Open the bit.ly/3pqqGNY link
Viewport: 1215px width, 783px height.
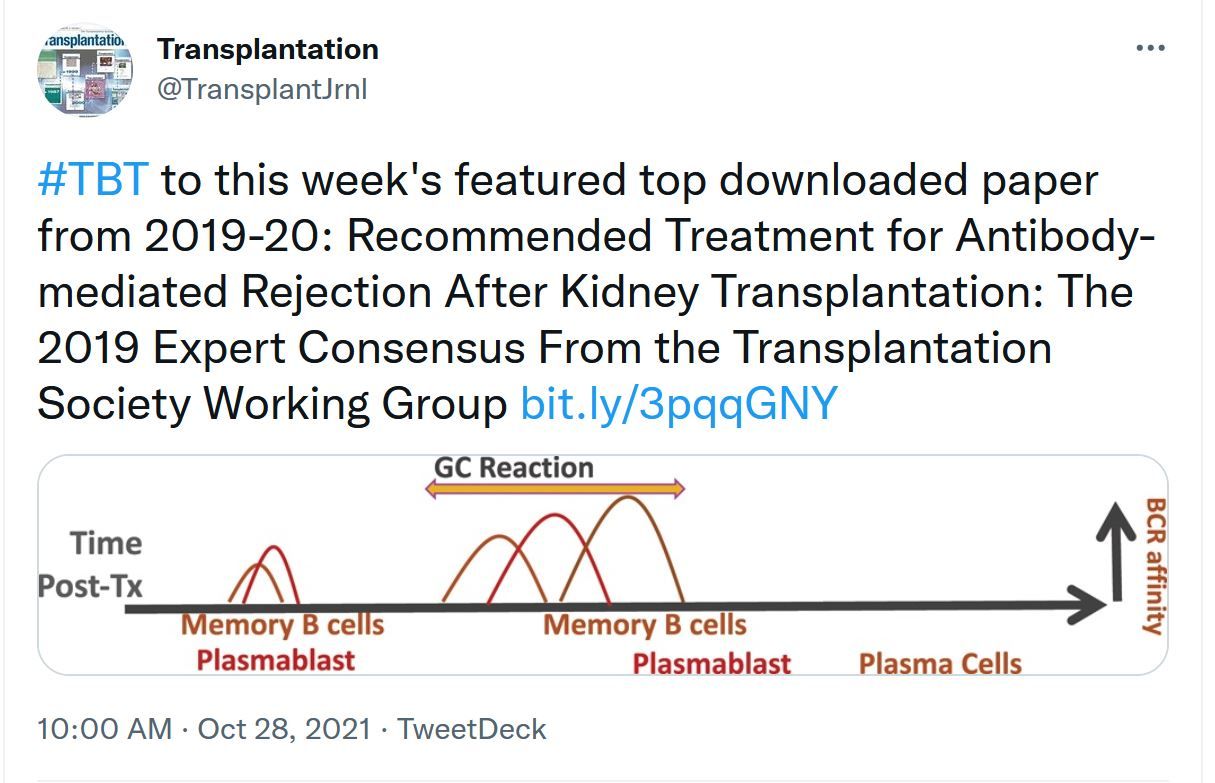click(679, 403)
